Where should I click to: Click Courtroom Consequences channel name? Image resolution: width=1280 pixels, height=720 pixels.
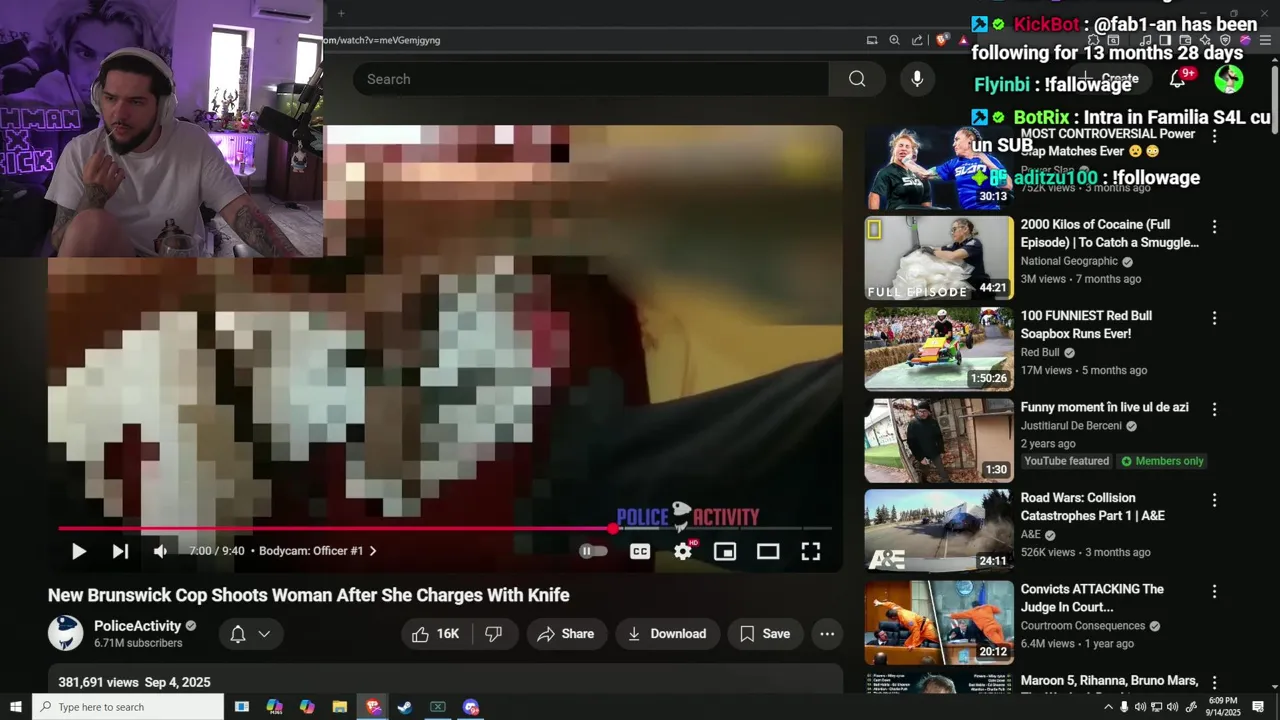coord(1083,626)
